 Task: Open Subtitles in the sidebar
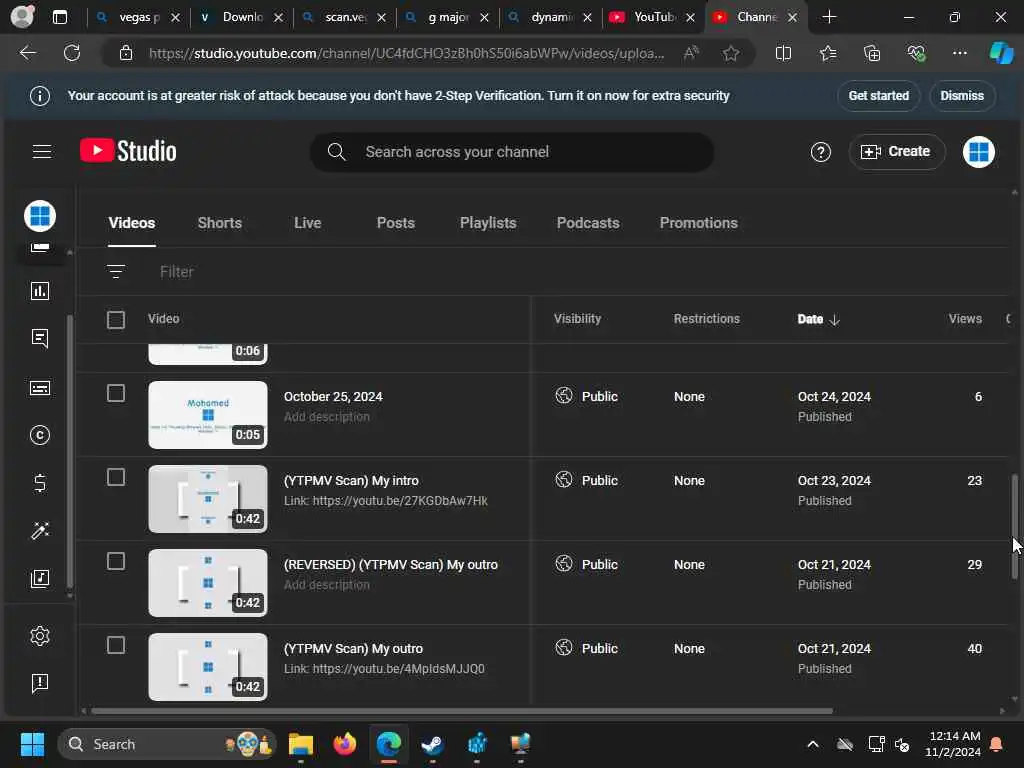pyautogui.click(x=40, y=388)
